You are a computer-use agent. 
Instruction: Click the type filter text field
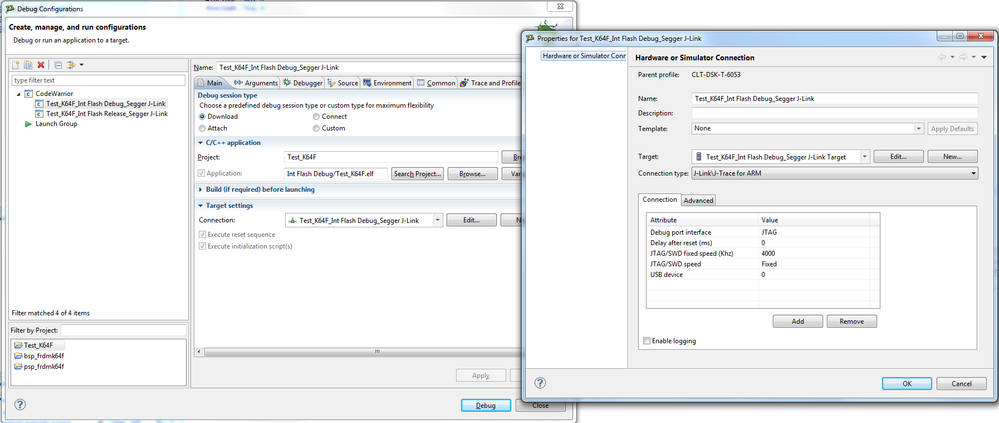(99, 81)
